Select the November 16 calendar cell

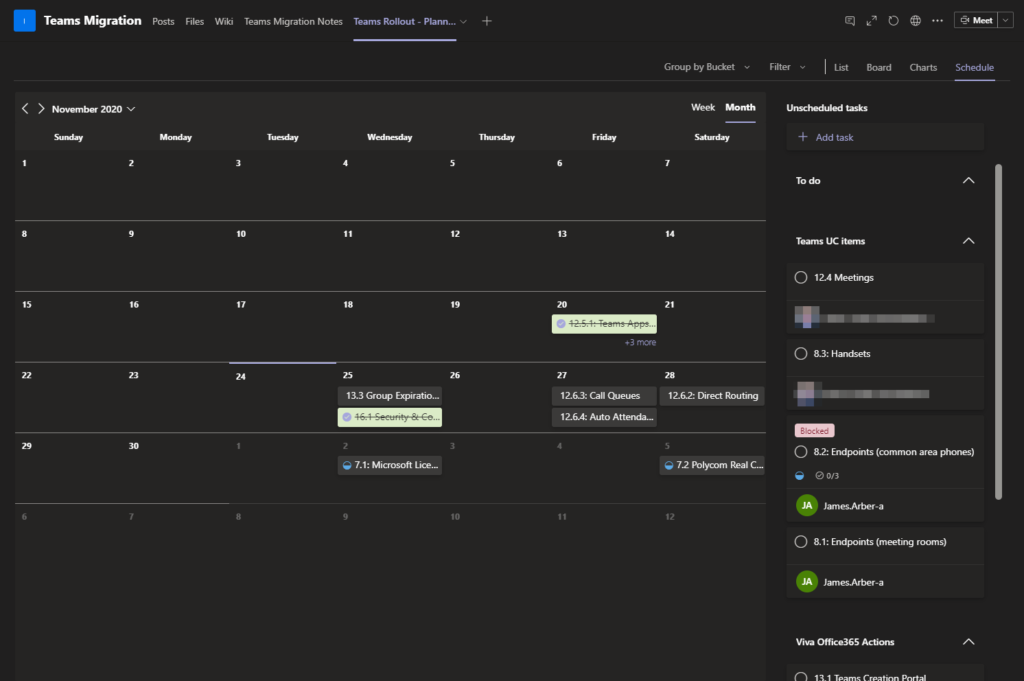point(176,326)
